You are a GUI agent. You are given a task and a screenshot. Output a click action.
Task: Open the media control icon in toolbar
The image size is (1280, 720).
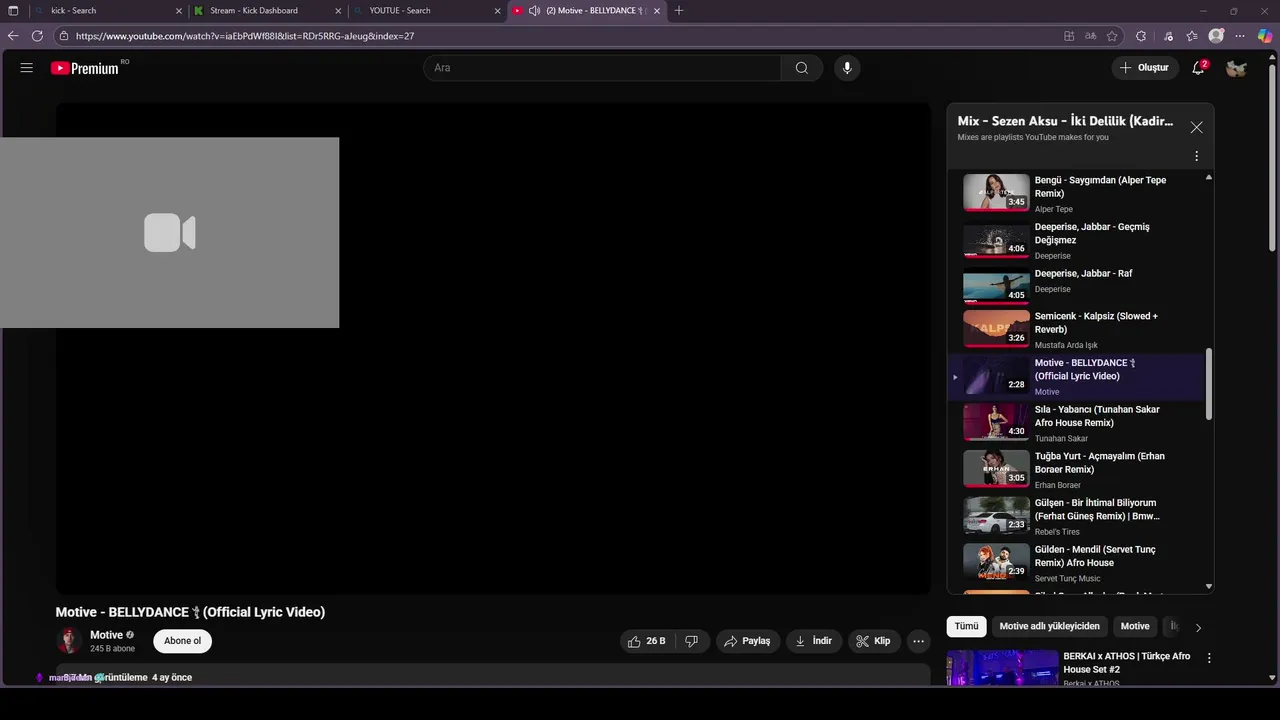point(1168,36)
